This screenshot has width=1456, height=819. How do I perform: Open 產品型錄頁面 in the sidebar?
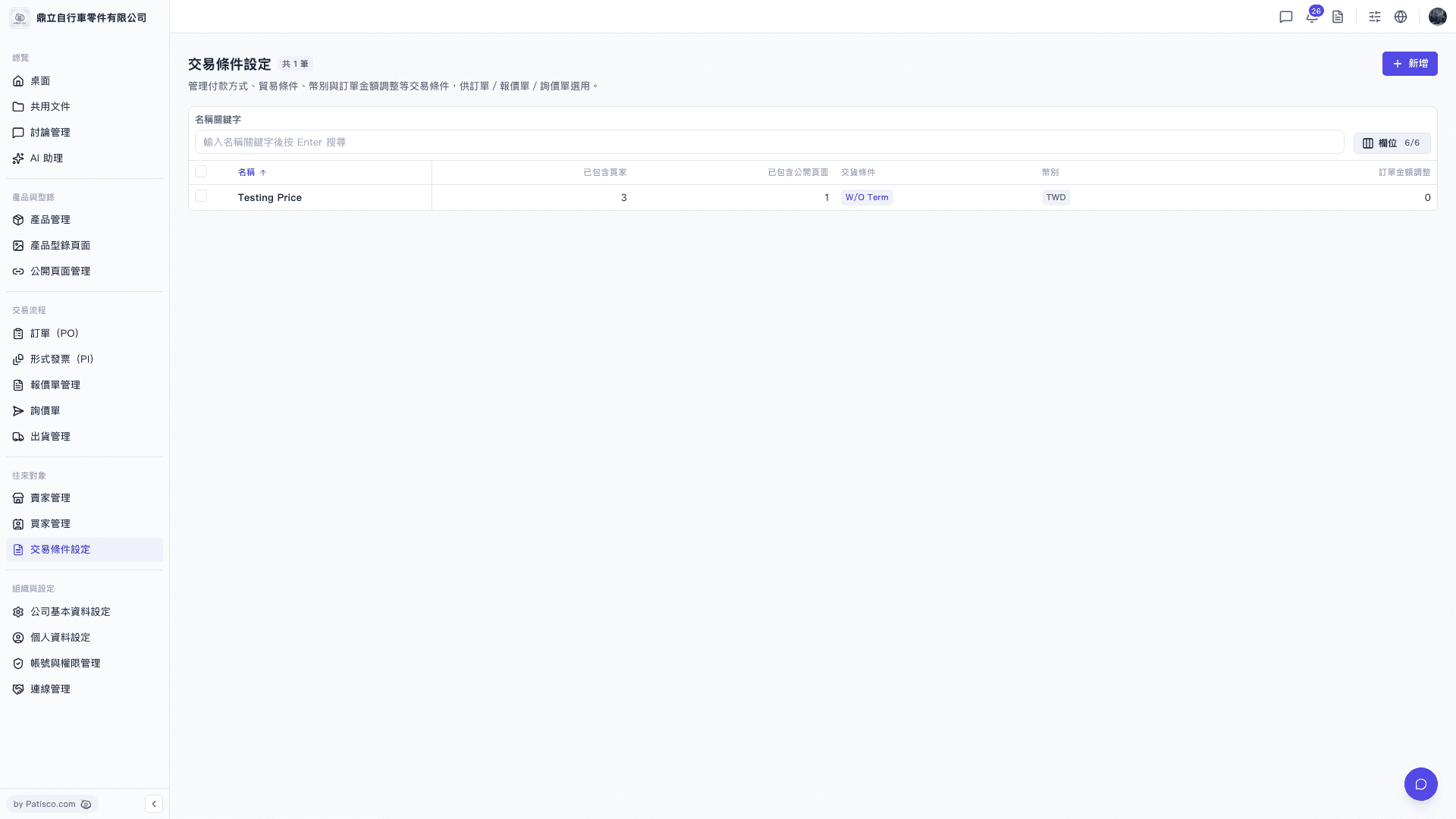[84, 246]
